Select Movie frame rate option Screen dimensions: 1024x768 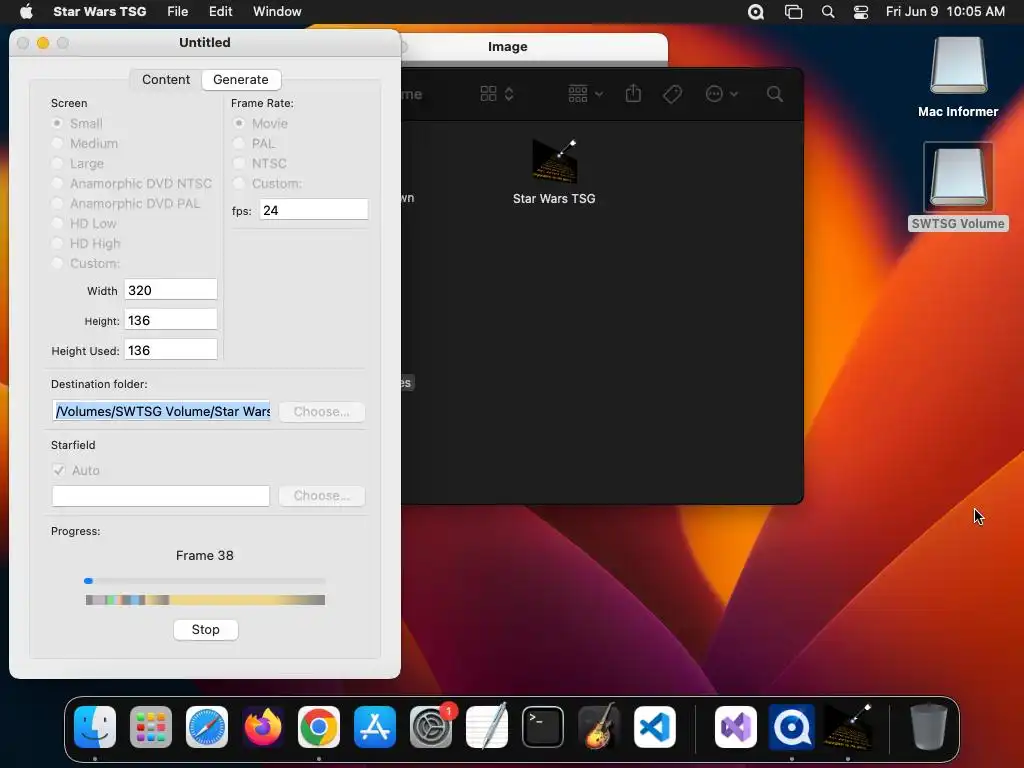[x=239, y=123]
